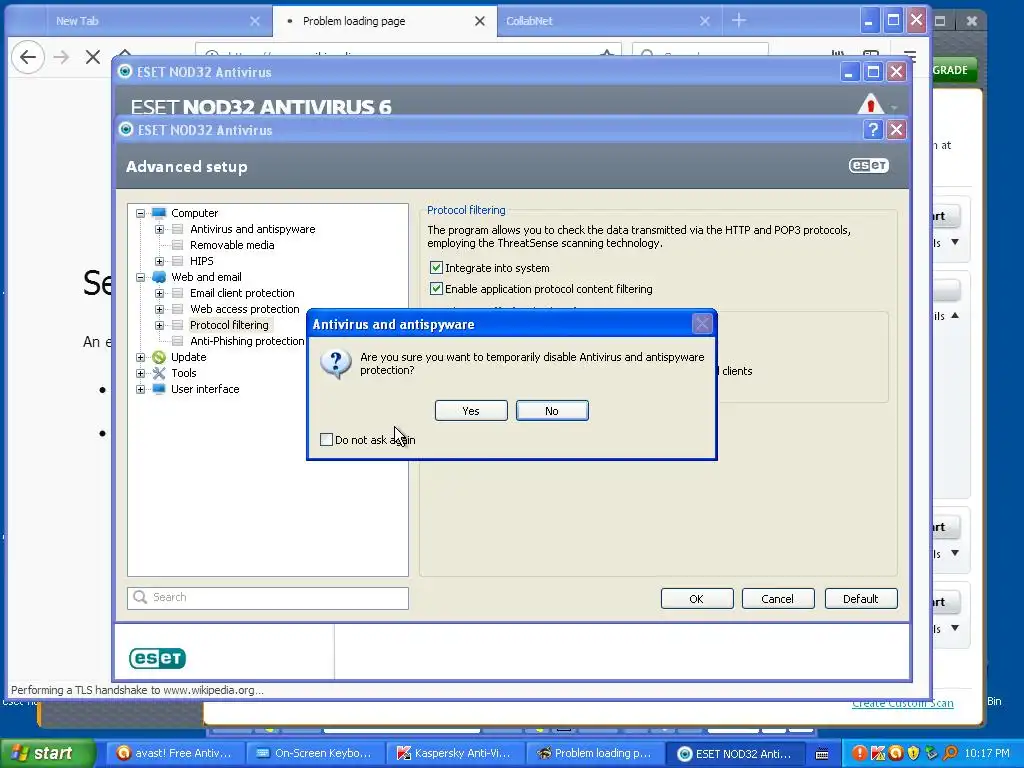Choose No in the disable protection dialog
1024x768 pixels.
tap(552, 411)
